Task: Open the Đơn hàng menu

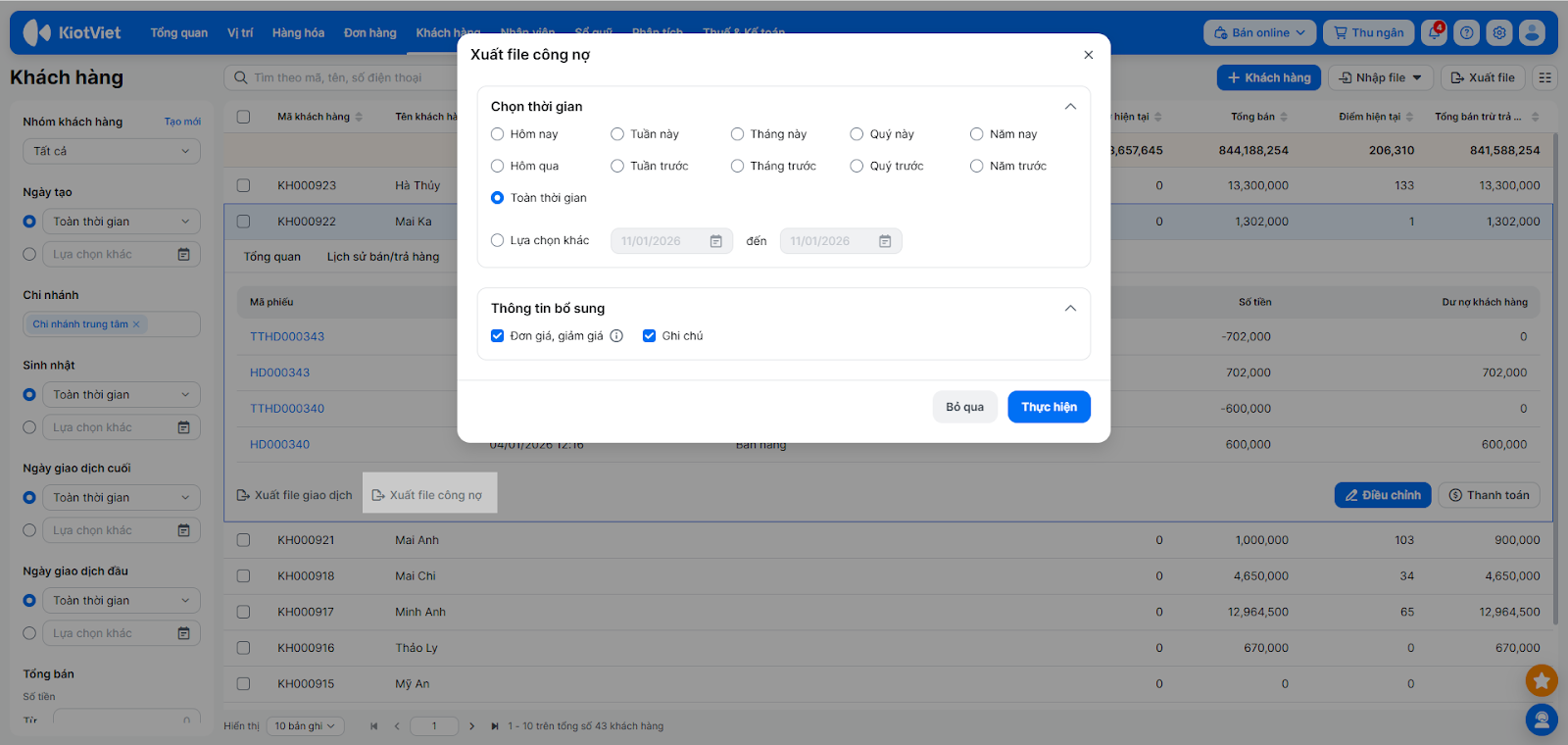Action: (370, 32)
